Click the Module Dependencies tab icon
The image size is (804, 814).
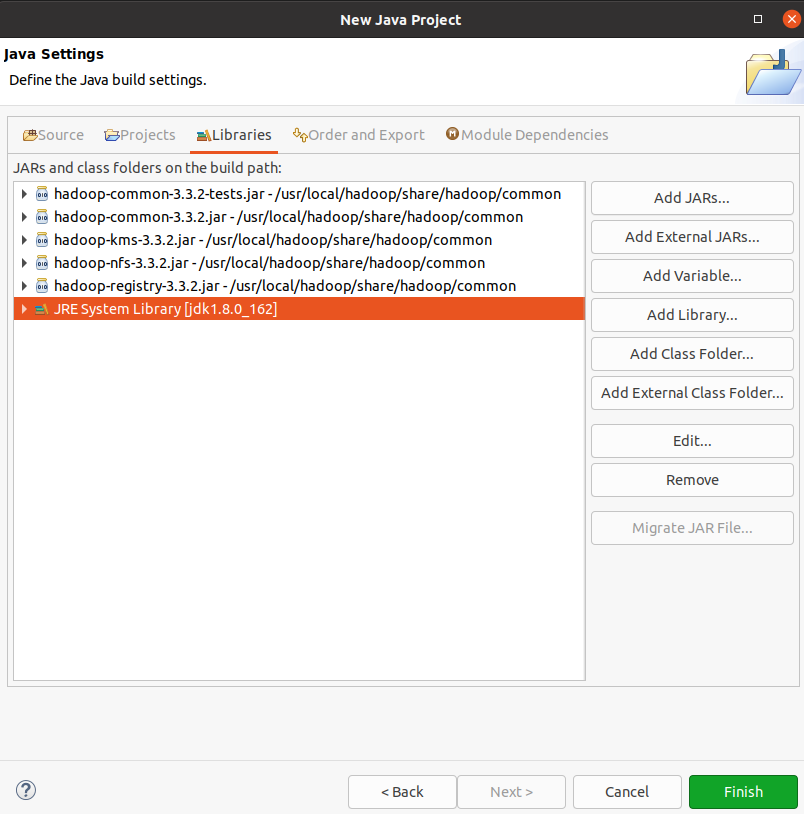tap(452, 134)
